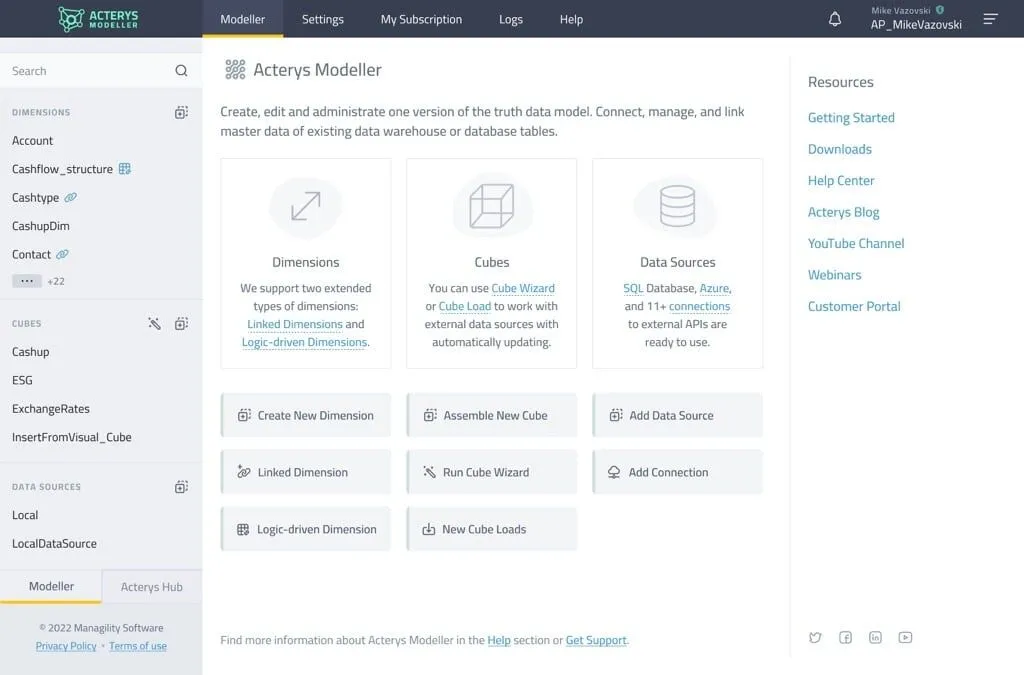1024x675 pixels.
Task: Click add cube icon in Cubes header
Action: [181, 324]
